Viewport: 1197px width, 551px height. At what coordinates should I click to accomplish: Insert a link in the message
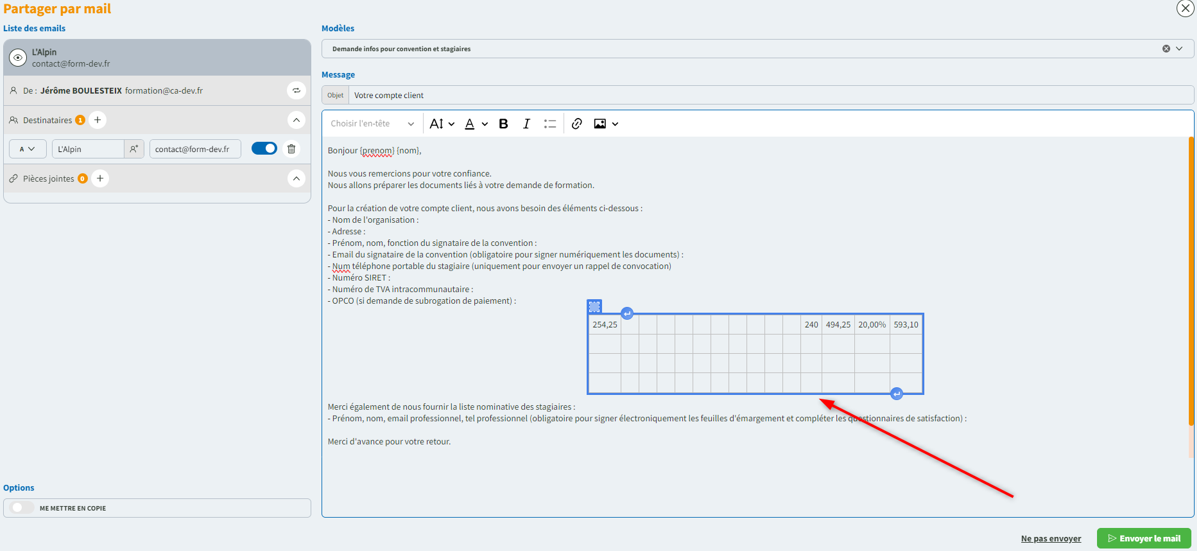(577, 124)
